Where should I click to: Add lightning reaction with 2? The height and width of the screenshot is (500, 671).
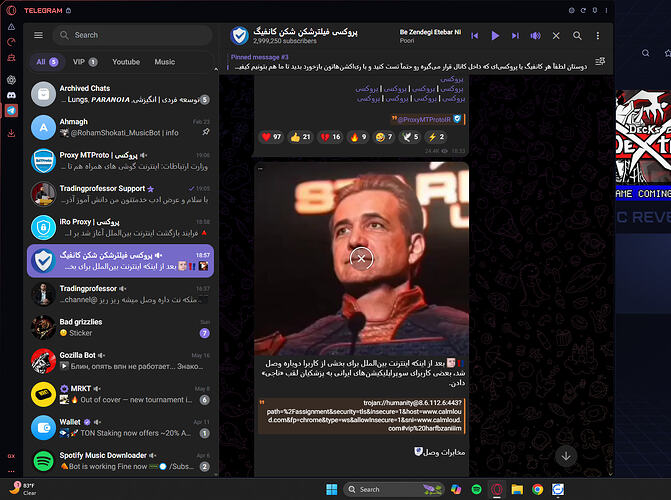436,137
